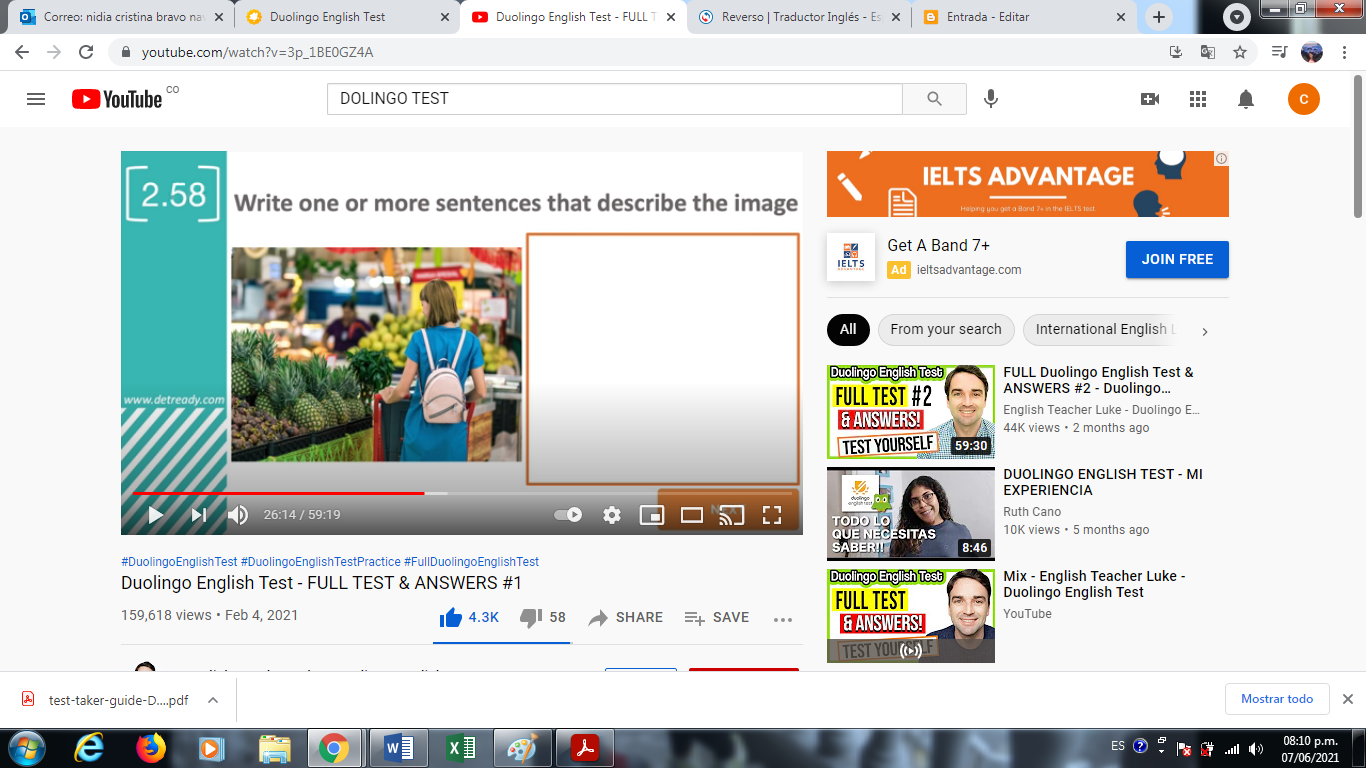The width and height of the screenshot is (1366, 768).
Task: Open account avatar menu
Action: point(1304,99)
